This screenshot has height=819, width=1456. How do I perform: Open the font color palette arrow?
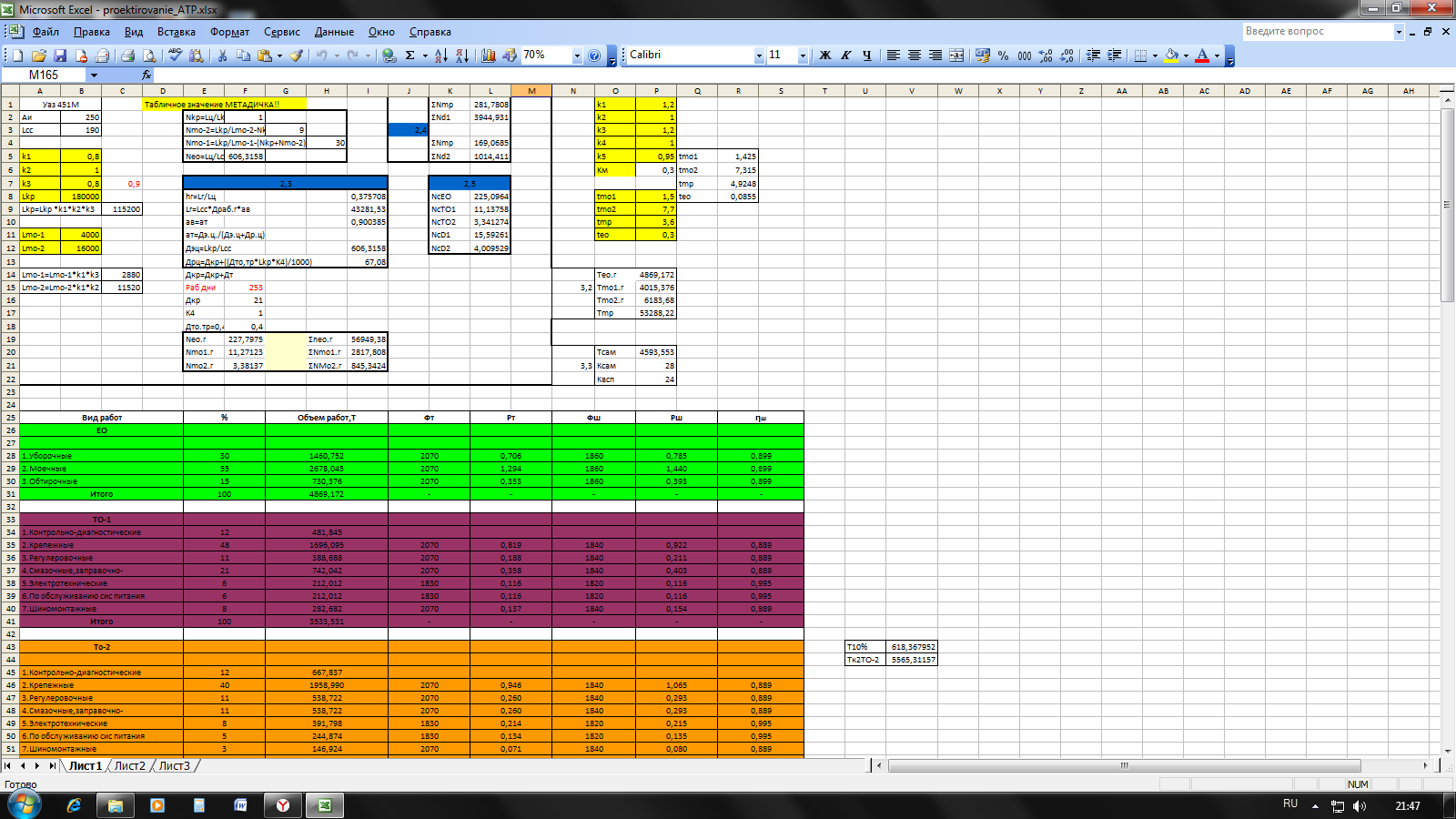[1217, 56]
